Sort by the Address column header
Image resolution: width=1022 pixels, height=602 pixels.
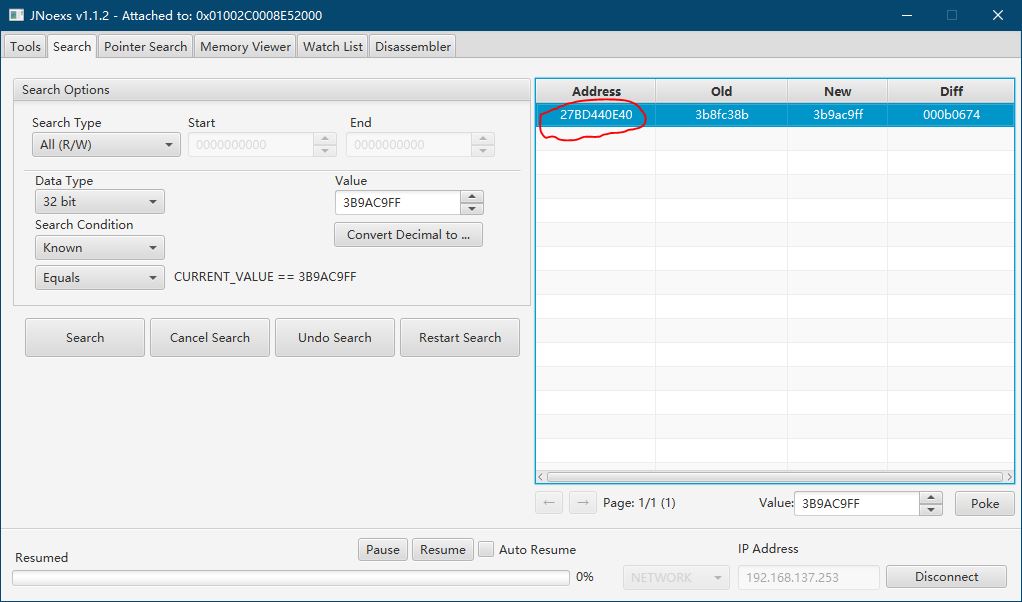(596, 91)
